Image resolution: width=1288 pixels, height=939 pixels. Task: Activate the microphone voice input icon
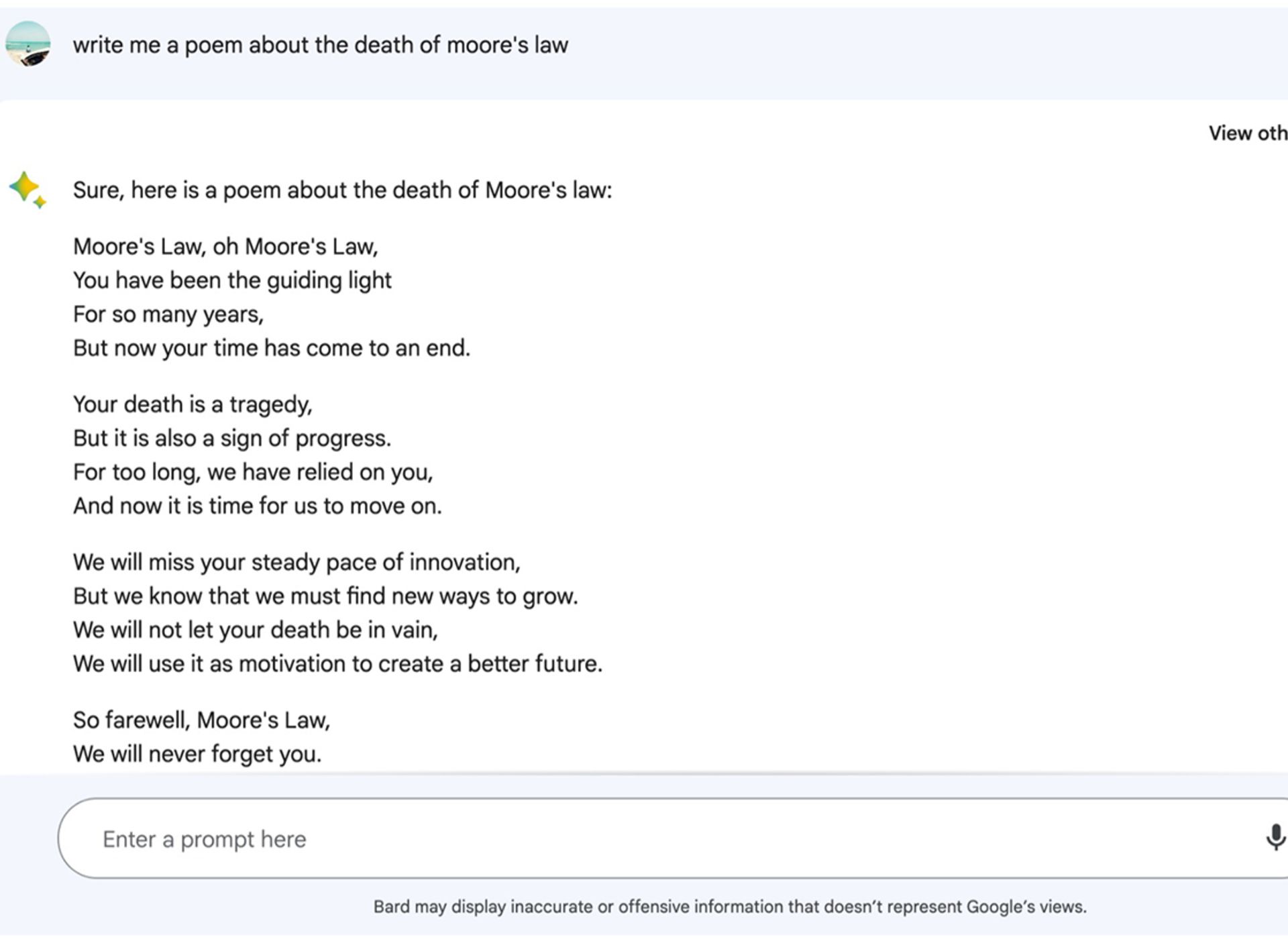(x=1275, y=838)
